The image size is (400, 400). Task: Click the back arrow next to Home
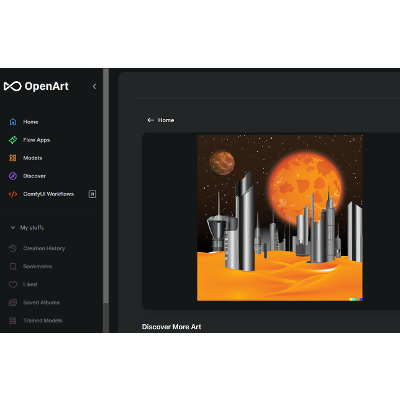pyautogui.click(x=151, y=120)
